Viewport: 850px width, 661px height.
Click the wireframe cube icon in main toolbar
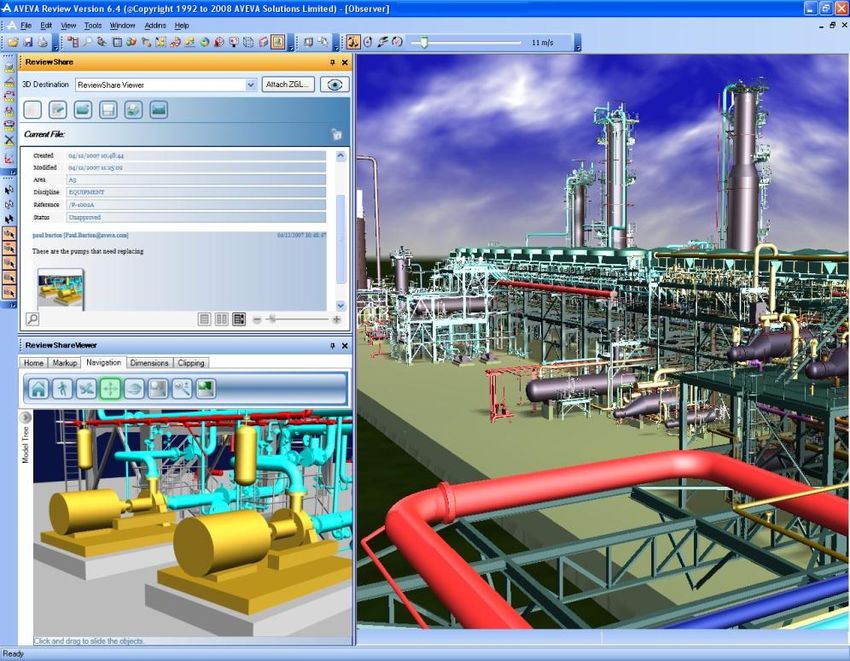(248, 42)
